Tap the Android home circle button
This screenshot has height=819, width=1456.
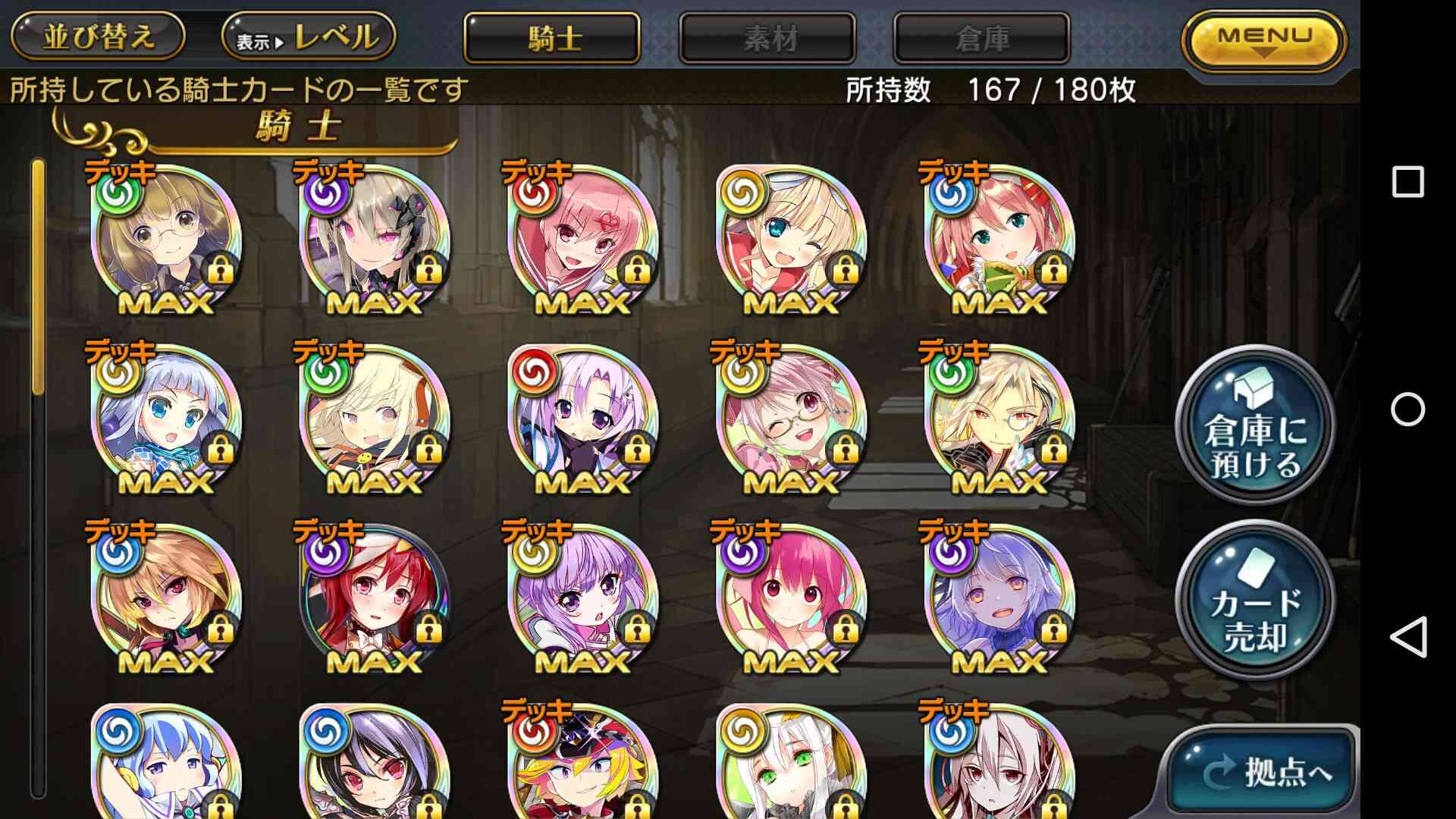click(1407, 409)
